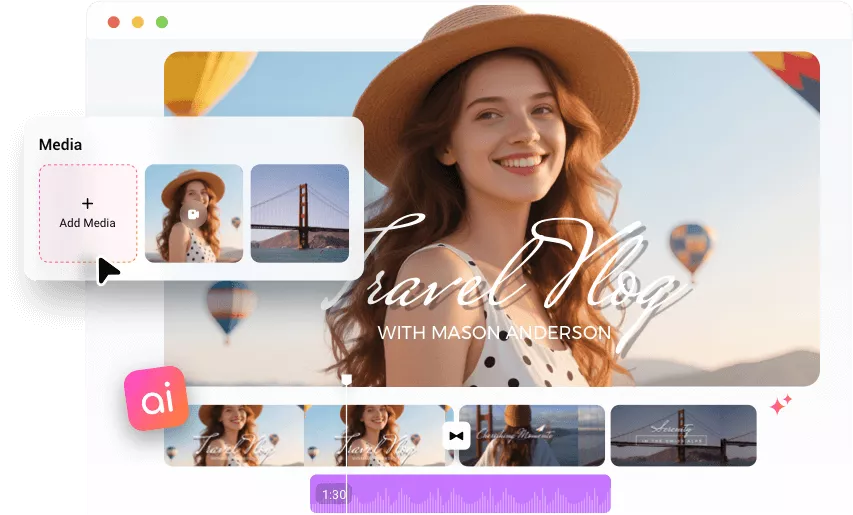Select the Cherishing Moments timeline clip
Image resolution: width=853 pixels, height=515 pixels.
pos(532,436)
